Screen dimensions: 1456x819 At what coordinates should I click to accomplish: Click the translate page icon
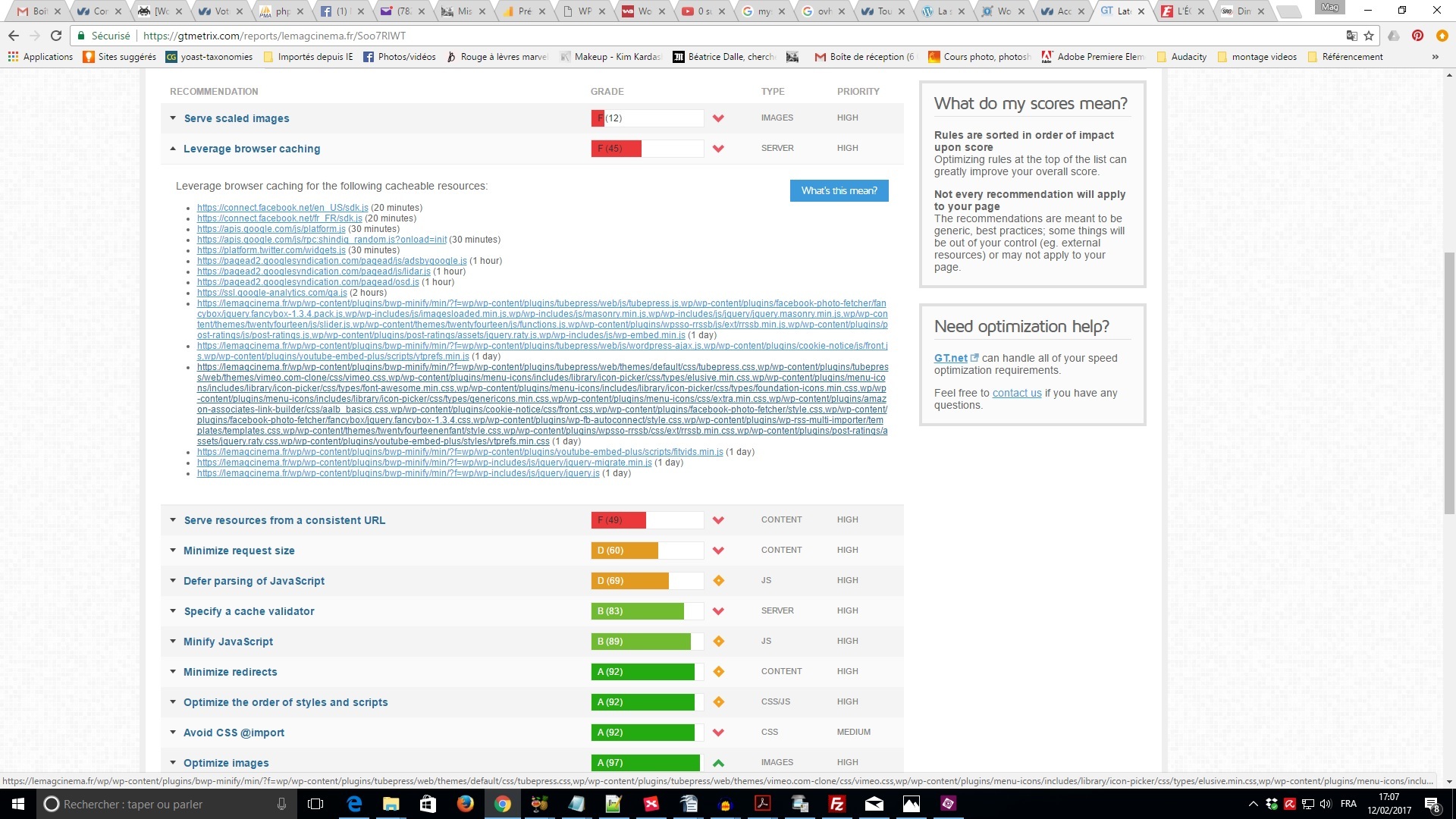pyautogui.click(x=1351, y=36)
